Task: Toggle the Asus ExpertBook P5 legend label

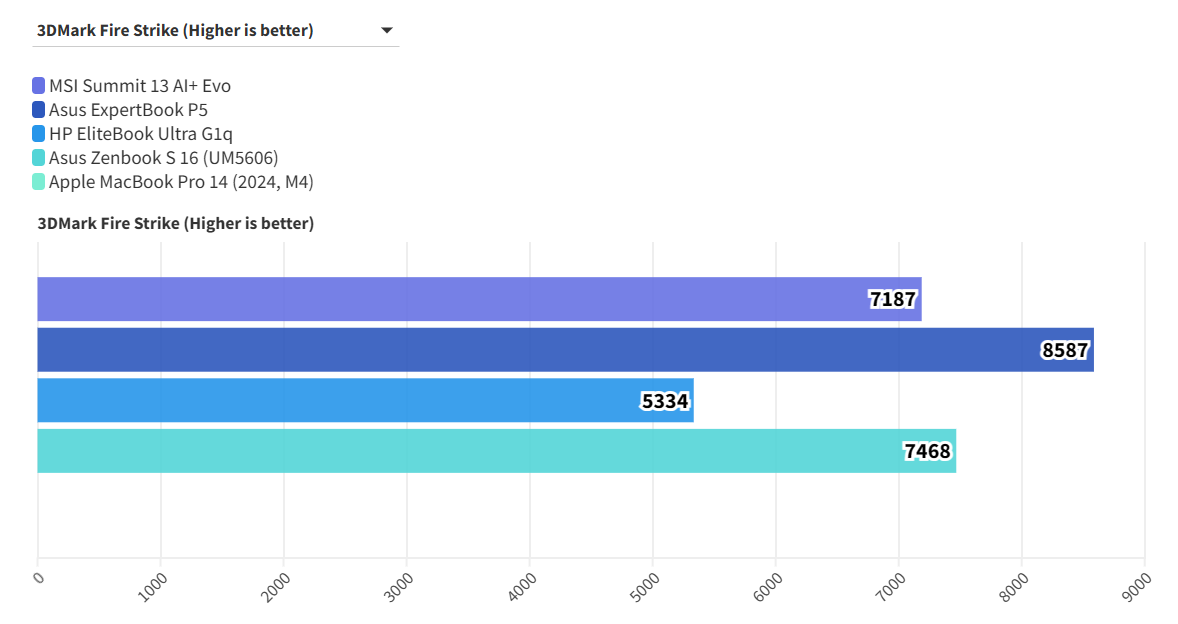Action: (x=128, y=110)
